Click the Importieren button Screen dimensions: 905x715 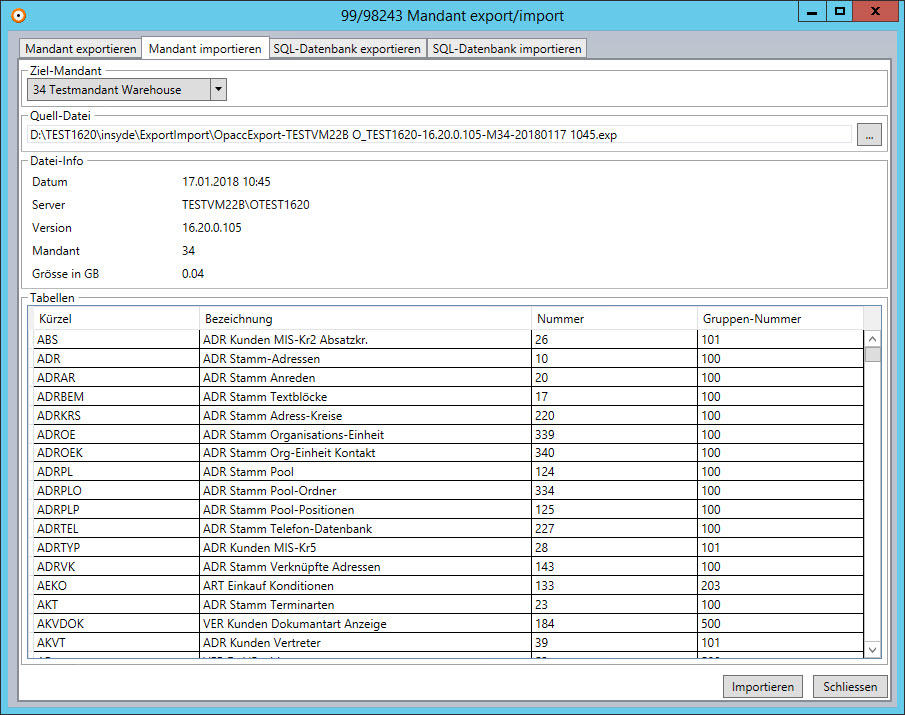tap(762, 686)
